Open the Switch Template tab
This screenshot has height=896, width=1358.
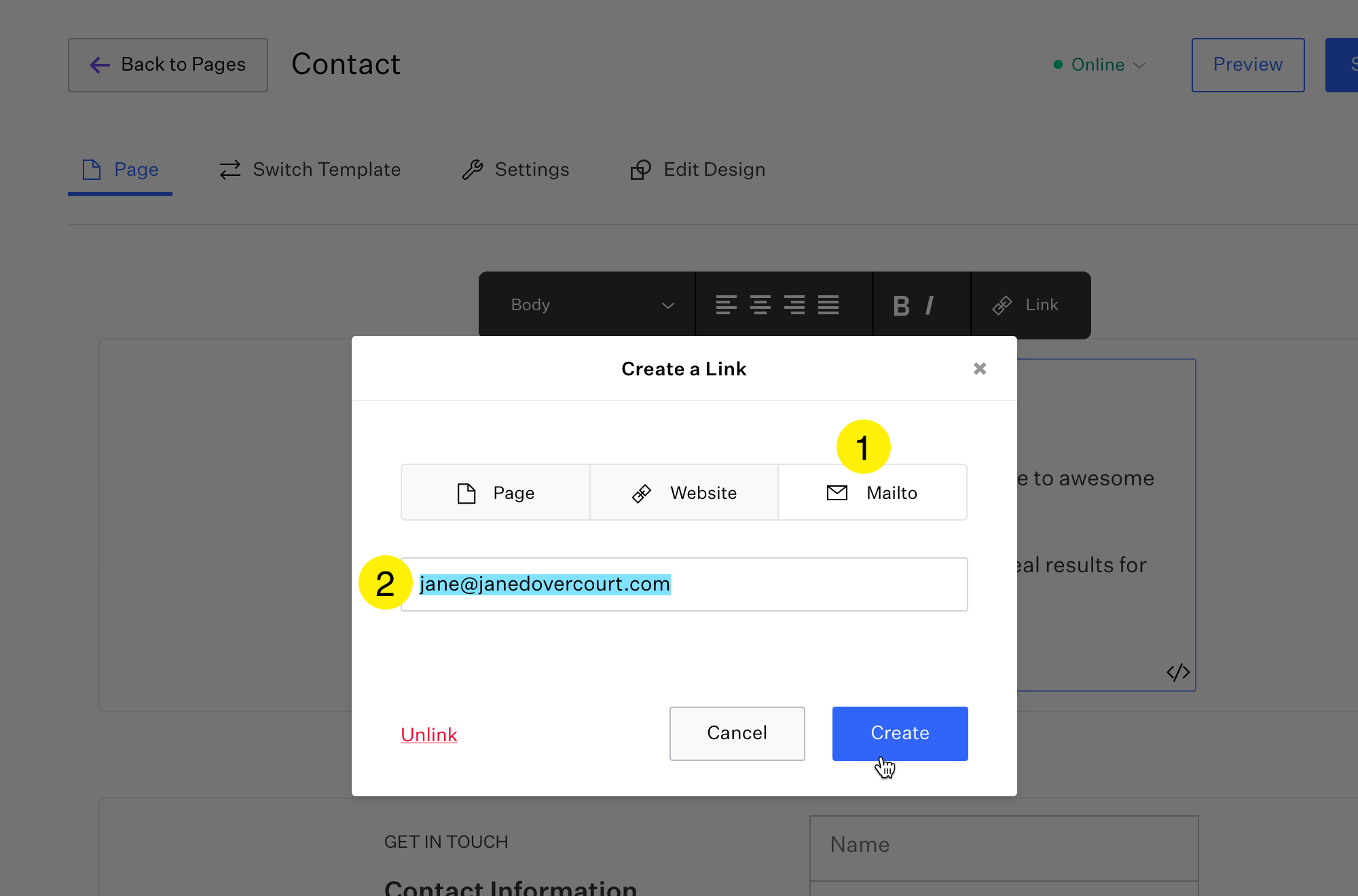pyautogui.click(x=310, y=169)
